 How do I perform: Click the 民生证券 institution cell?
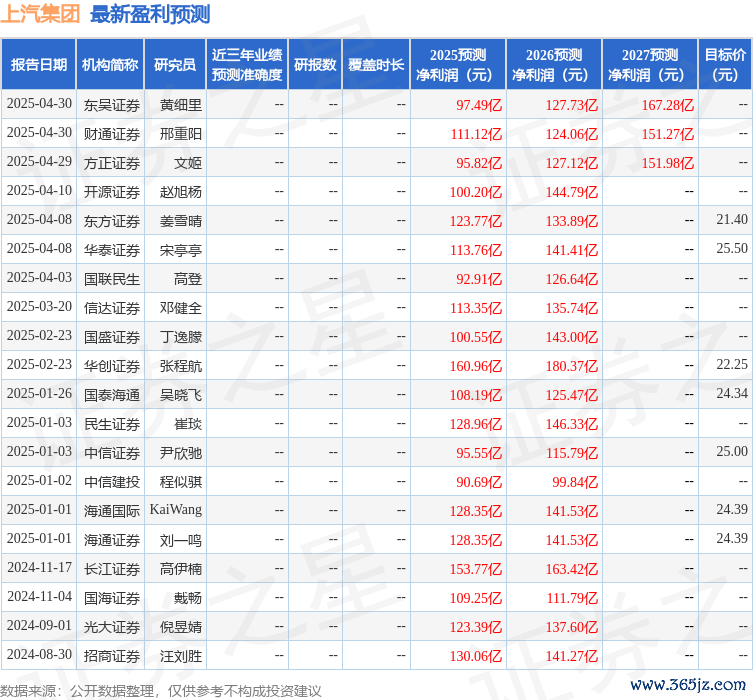coord(111,424)
